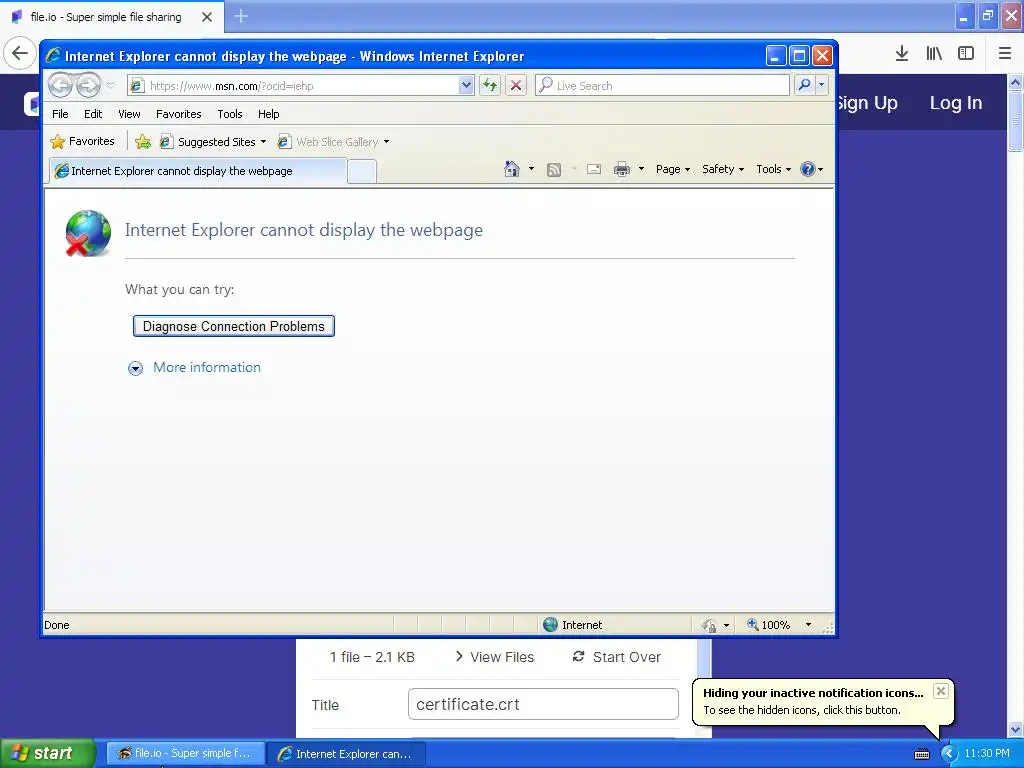Expand the More information section arrow

(135, 368)
